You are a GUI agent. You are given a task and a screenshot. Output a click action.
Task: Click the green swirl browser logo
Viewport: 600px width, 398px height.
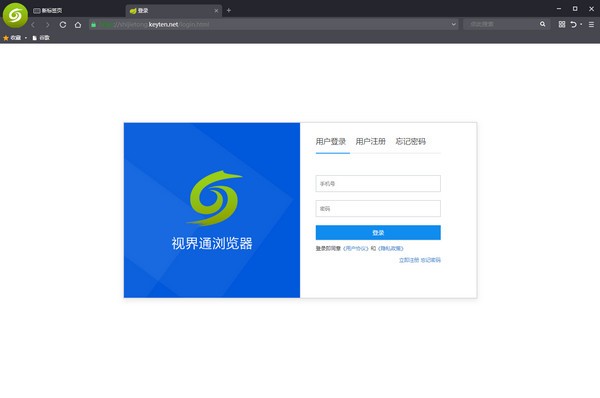(x=15, y=15)
